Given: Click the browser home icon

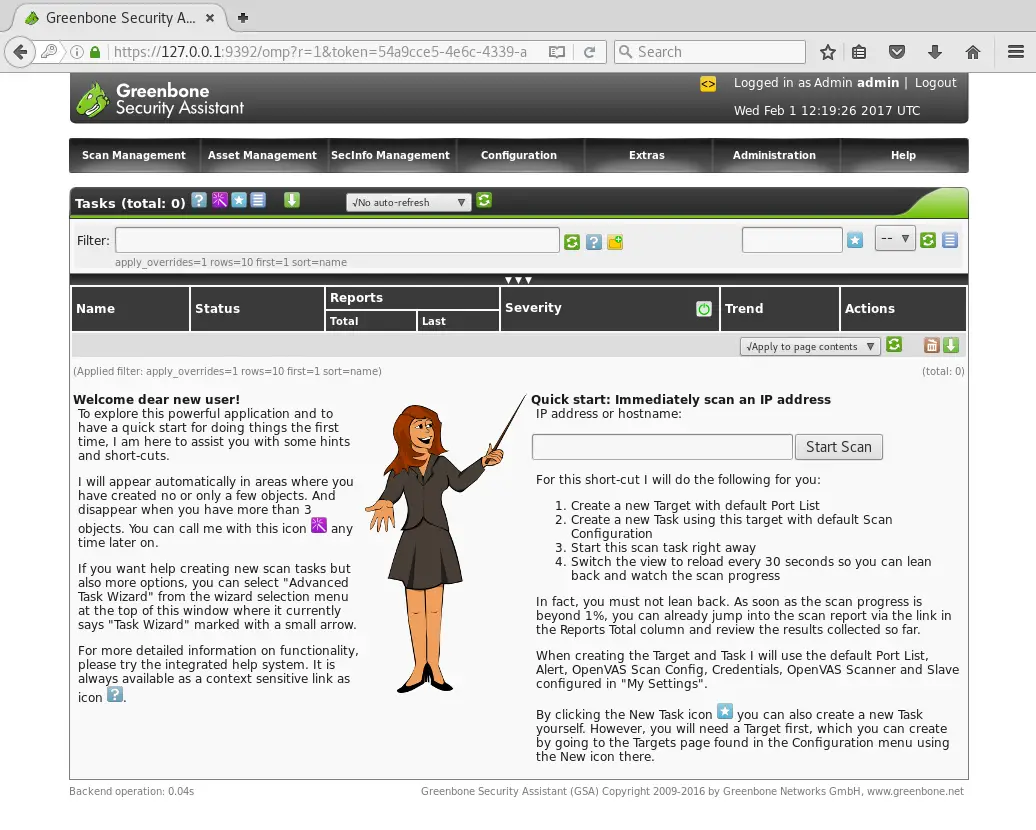Looking at the screenshot, I should tap(973, 52).
